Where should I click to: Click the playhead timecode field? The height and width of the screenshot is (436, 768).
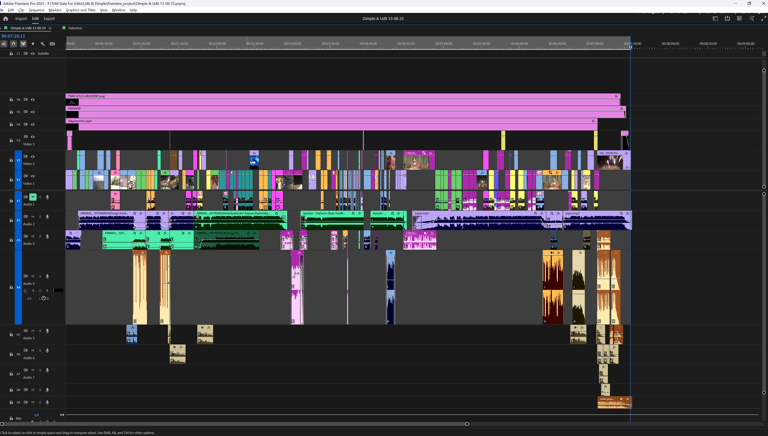tap(13, 36)
